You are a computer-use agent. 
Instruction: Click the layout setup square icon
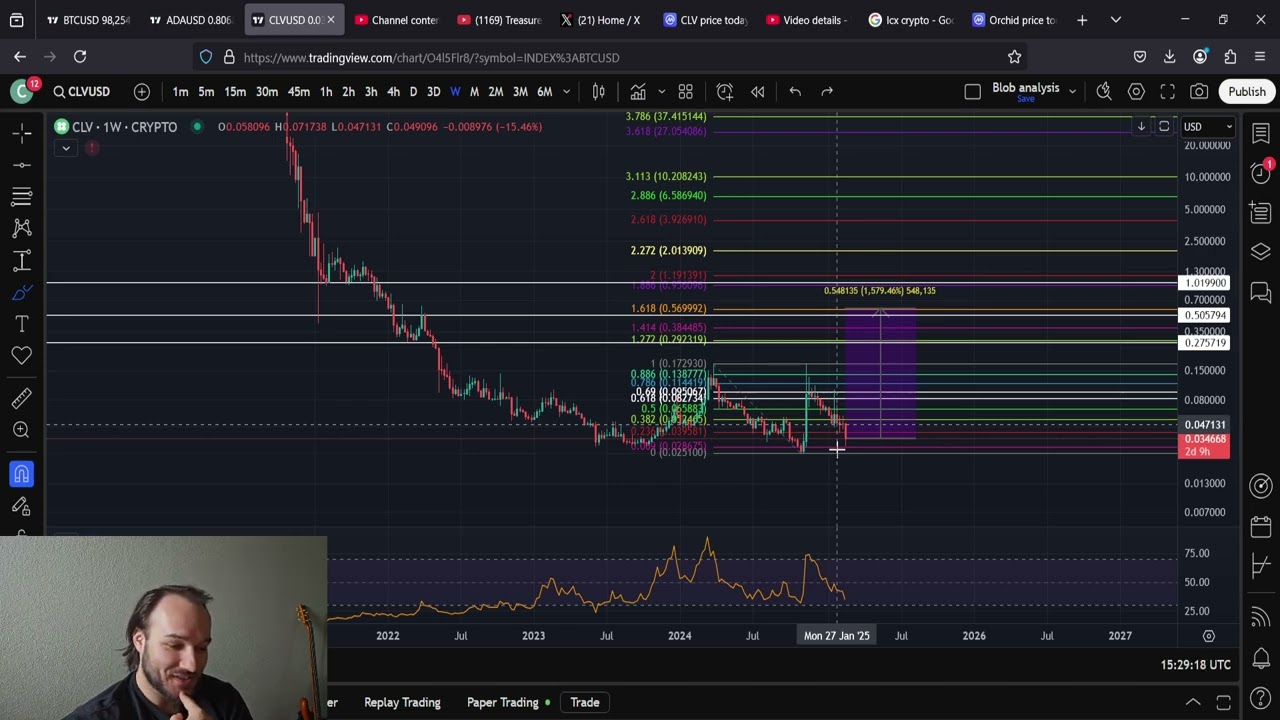click(x=972, y=92)
